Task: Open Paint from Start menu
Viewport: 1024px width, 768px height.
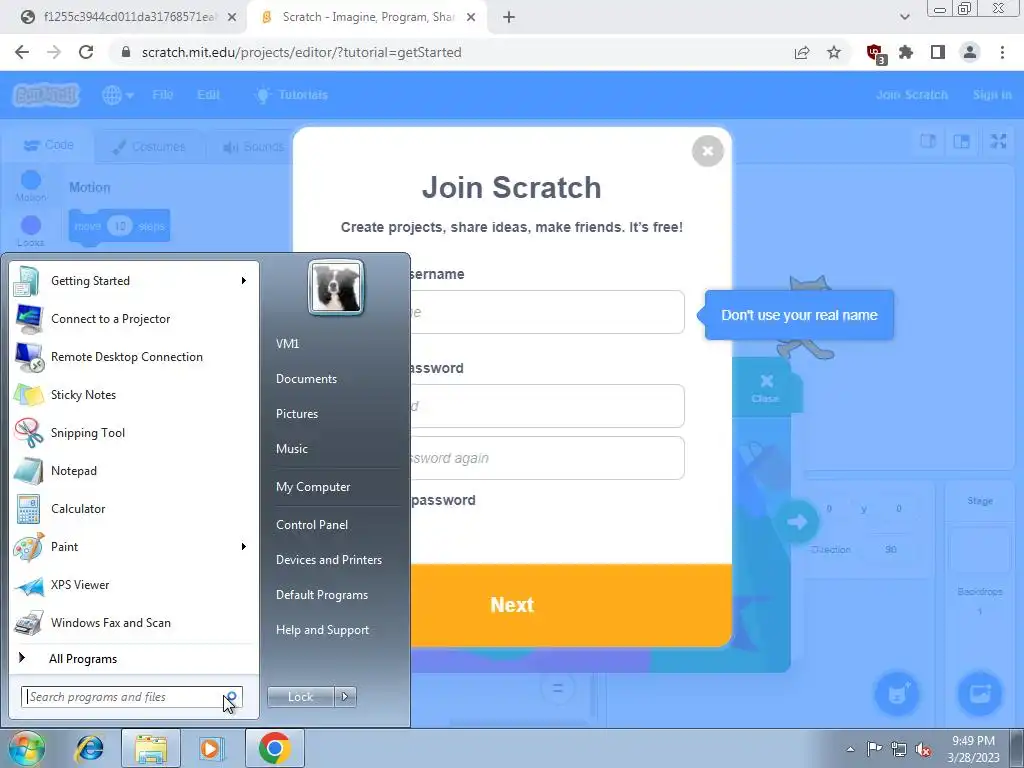Action: 134,547
